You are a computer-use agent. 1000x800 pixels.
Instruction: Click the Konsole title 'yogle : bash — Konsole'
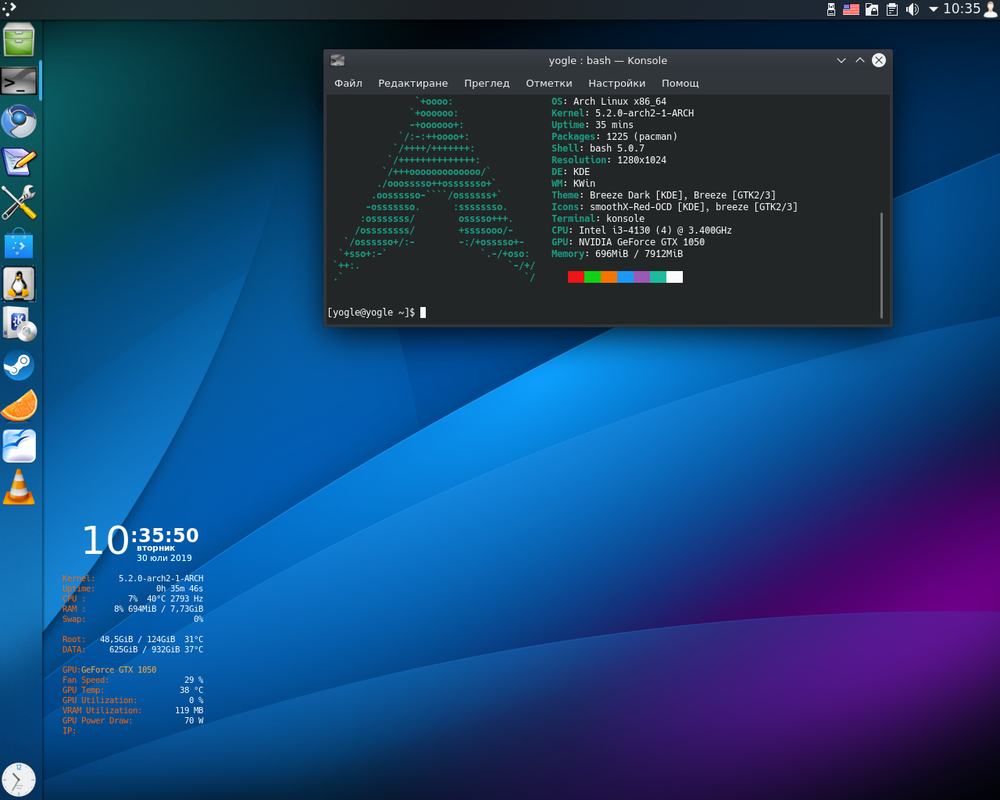point(608,61)
